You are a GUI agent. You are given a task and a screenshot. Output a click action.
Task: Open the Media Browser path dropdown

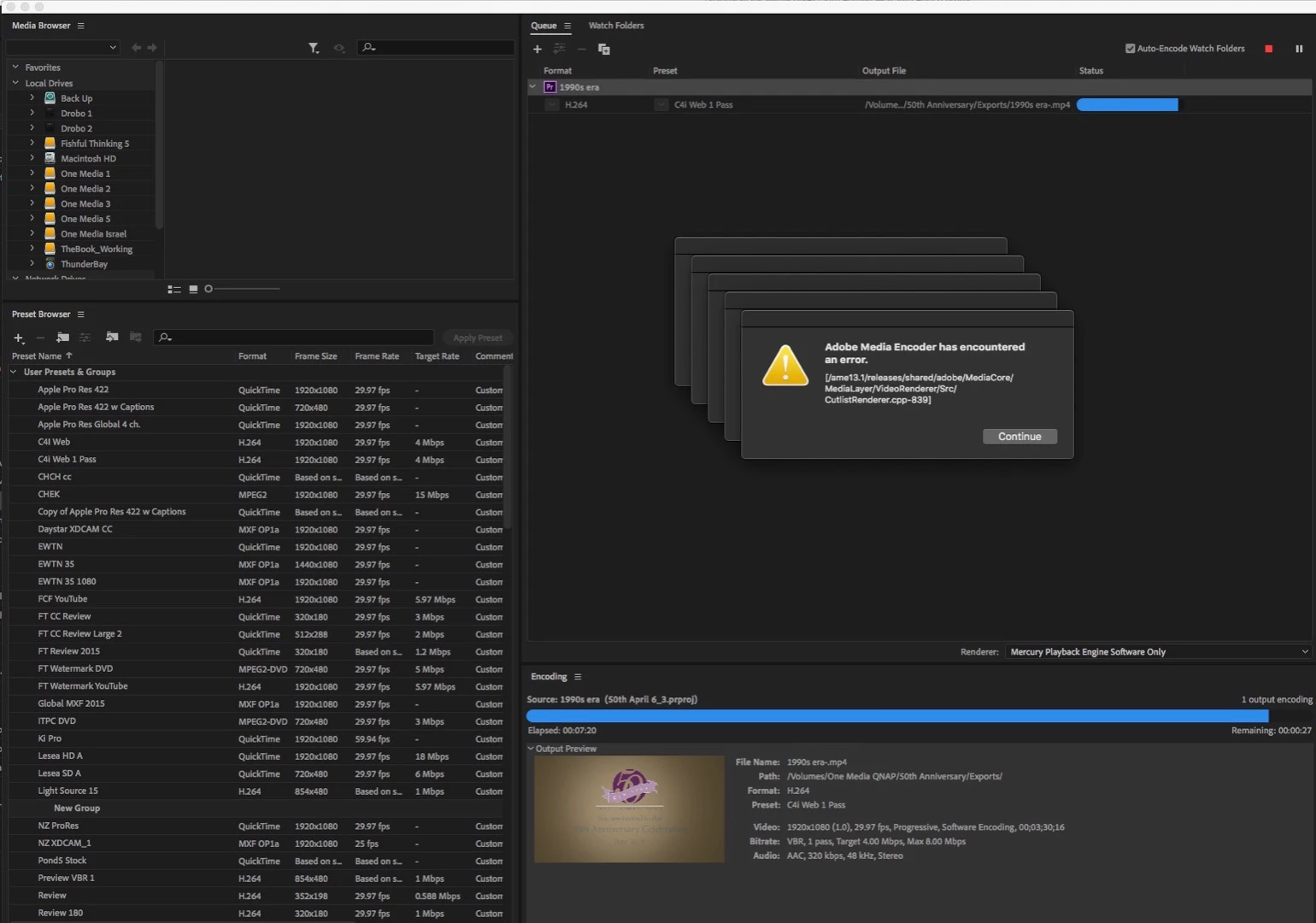pos(62,48)
